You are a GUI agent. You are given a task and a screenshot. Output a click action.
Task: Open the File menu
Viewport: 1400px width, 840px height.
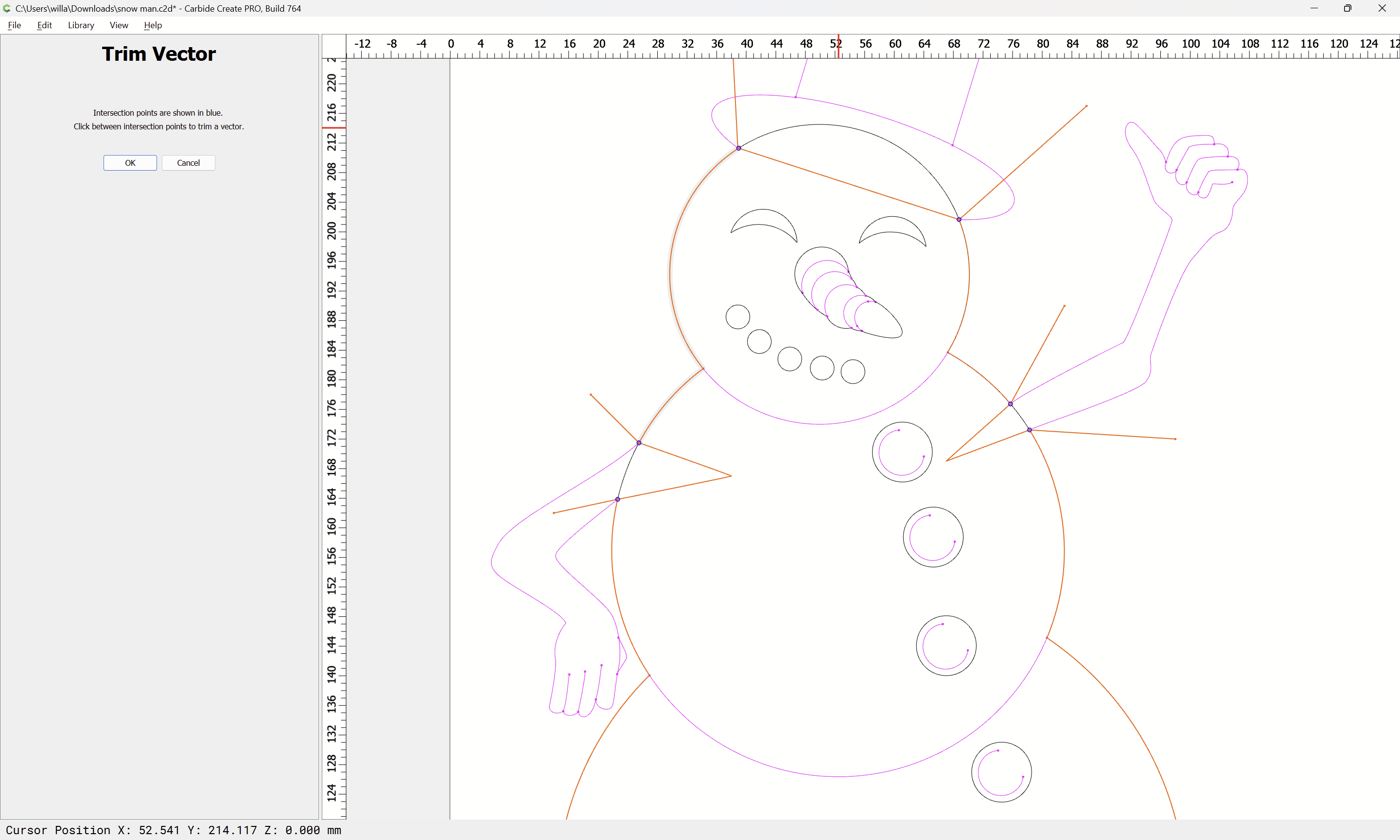tap(14, 25)
